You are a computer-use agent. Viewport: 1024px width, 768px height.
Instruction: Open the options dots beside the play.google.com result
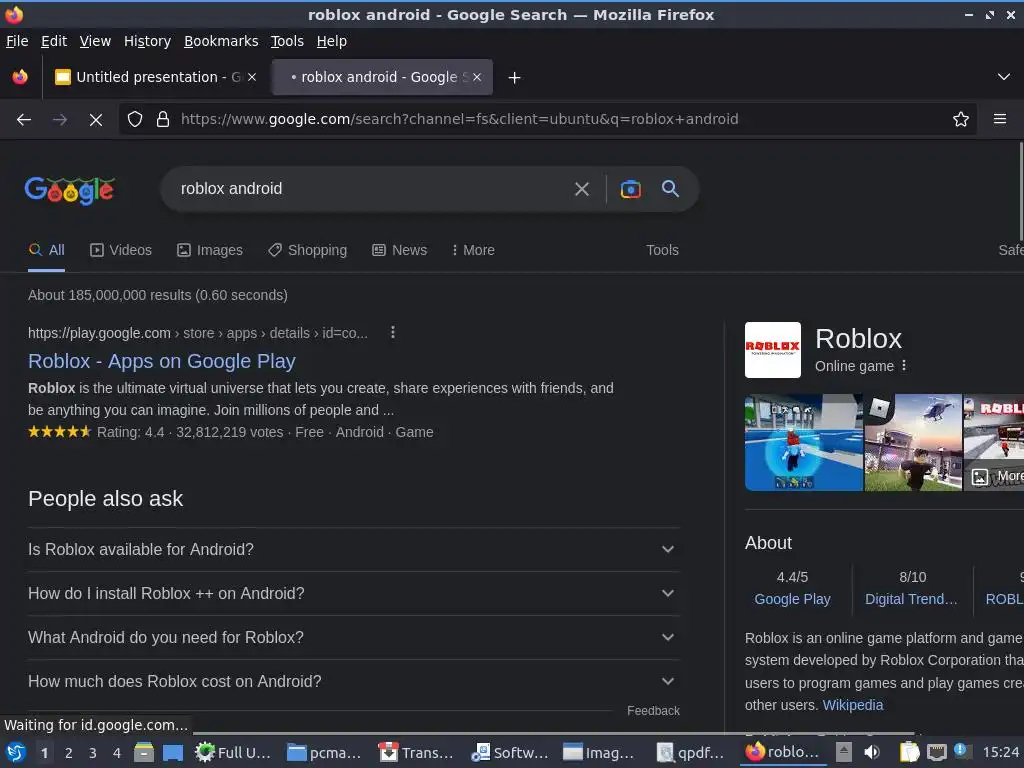coord(392,332)
